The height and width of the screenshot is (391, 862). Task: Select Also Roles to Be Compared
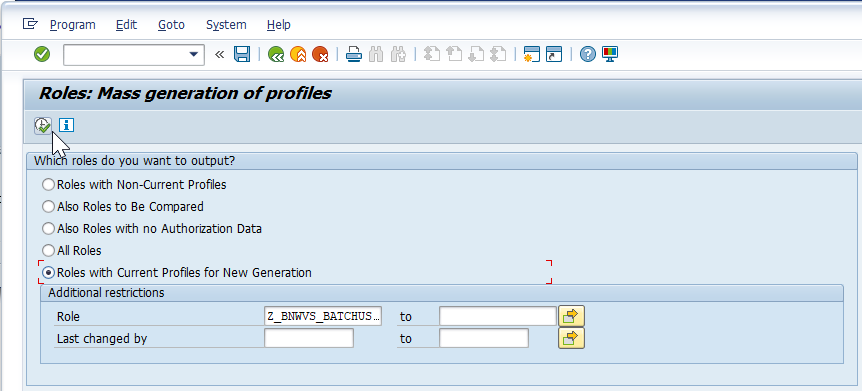tap(48, 207)
